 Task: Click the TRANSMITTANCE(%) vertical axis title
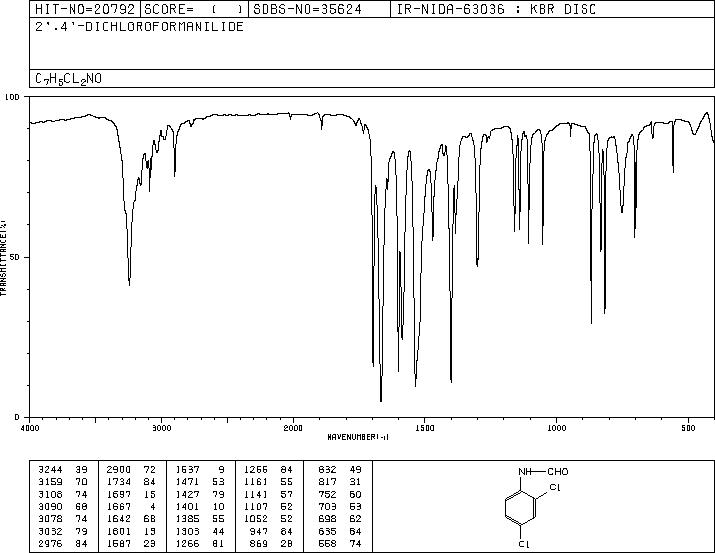pos(3,257)
